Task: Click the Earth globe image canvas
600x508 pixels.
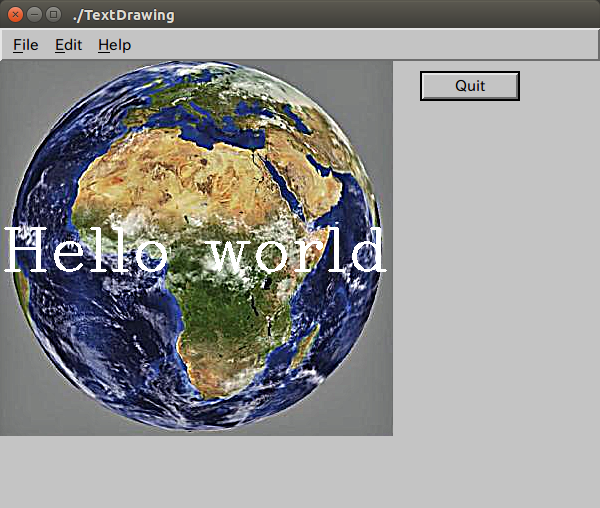Action: [x=196, y=248]
